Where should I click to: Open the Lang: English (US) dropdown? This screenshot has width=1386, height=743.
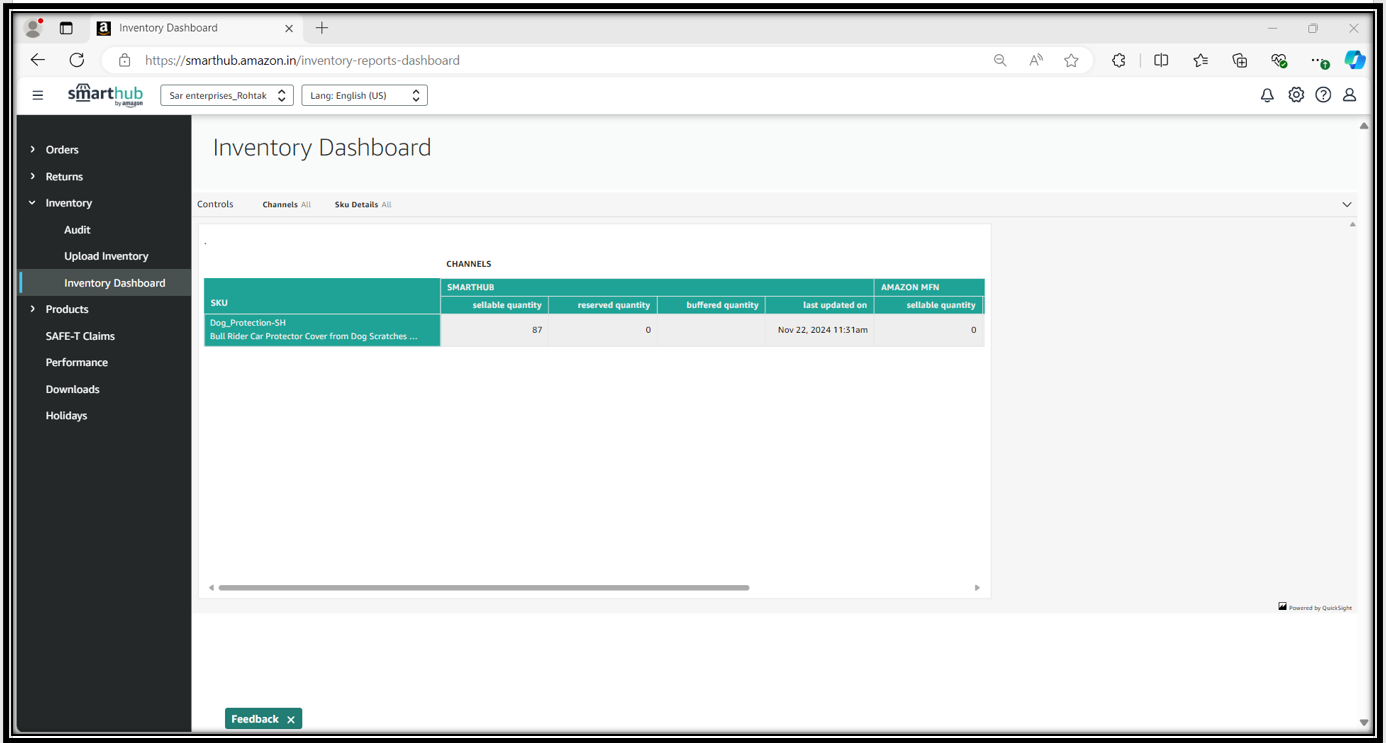pyautogui.click(x=365, y=95)
